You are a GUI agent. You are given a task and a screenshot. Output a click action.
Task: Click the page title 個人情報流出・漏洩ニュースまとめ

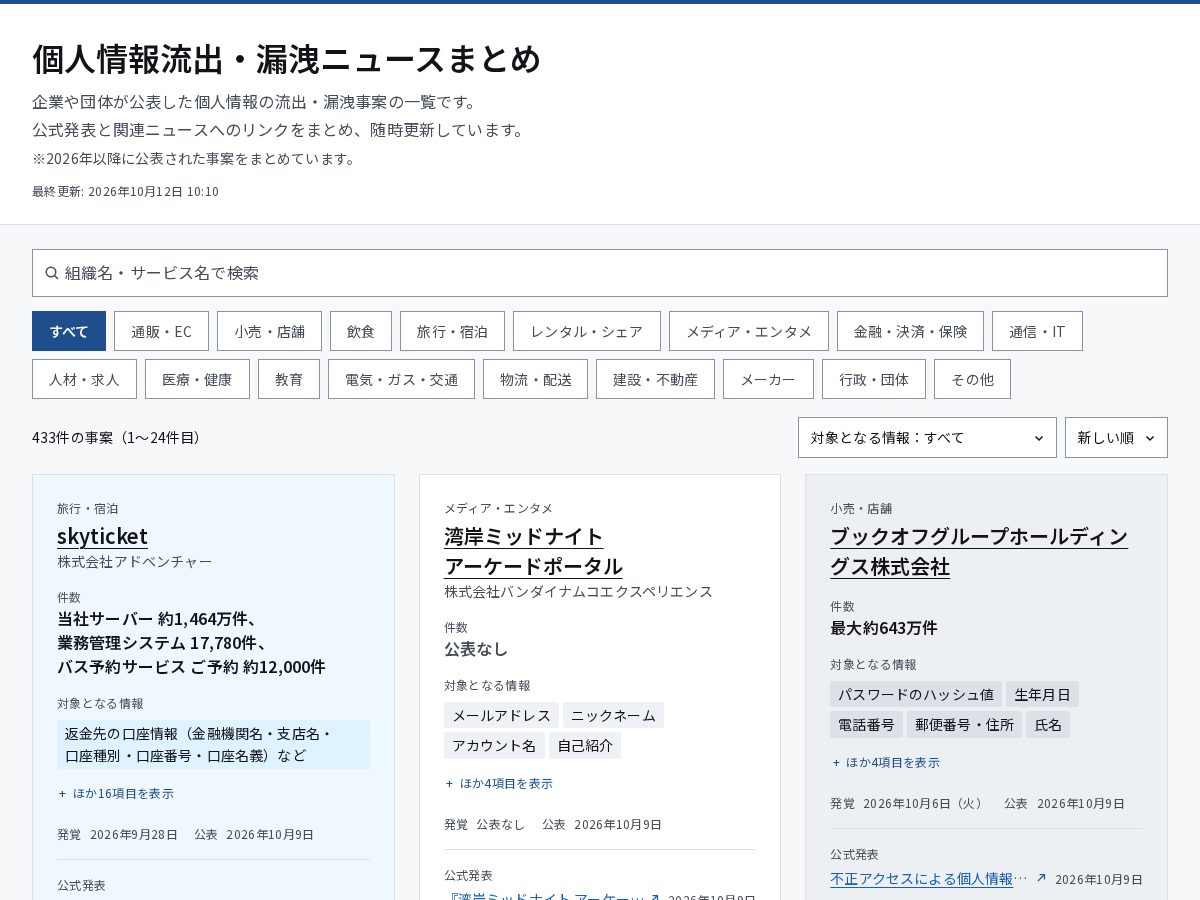pos(287,59)
